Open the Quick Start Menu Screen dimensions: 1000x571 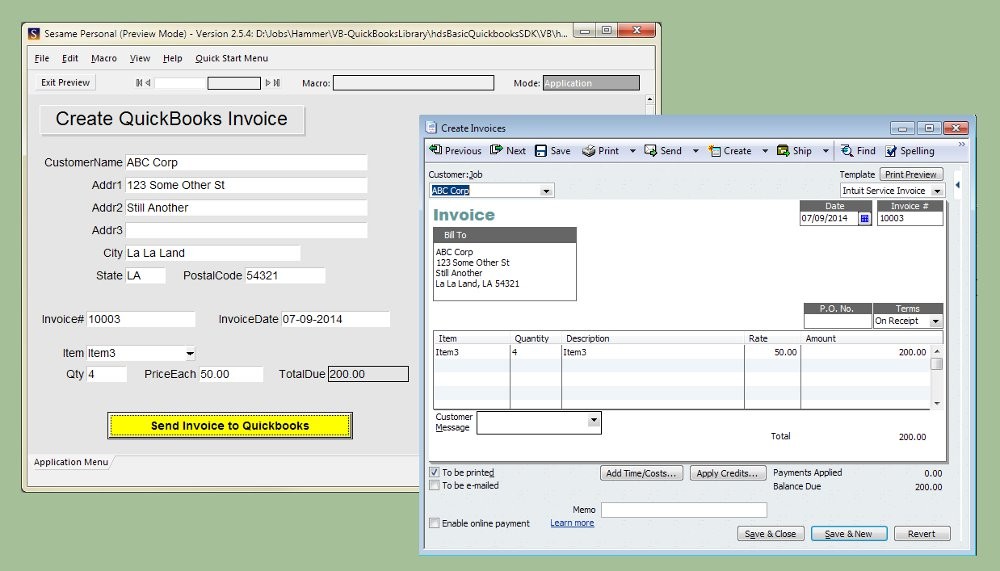point(232,58)
